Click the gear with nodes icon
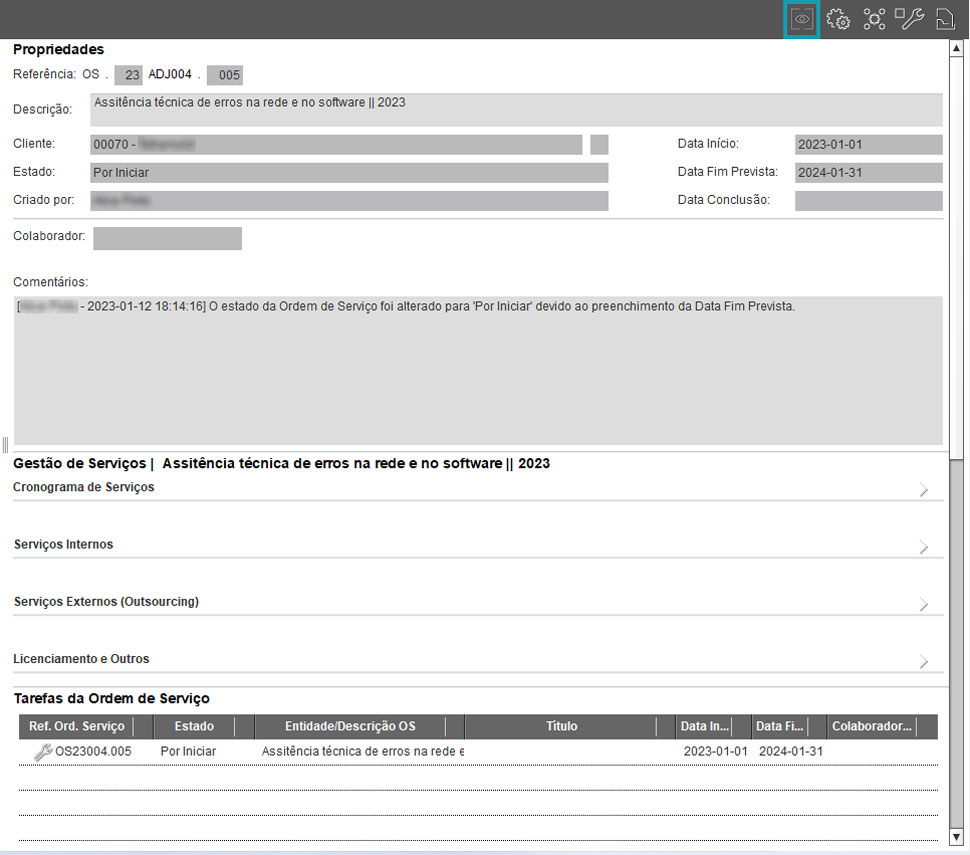Screen dimensions: 970x855 pos(874,19)
